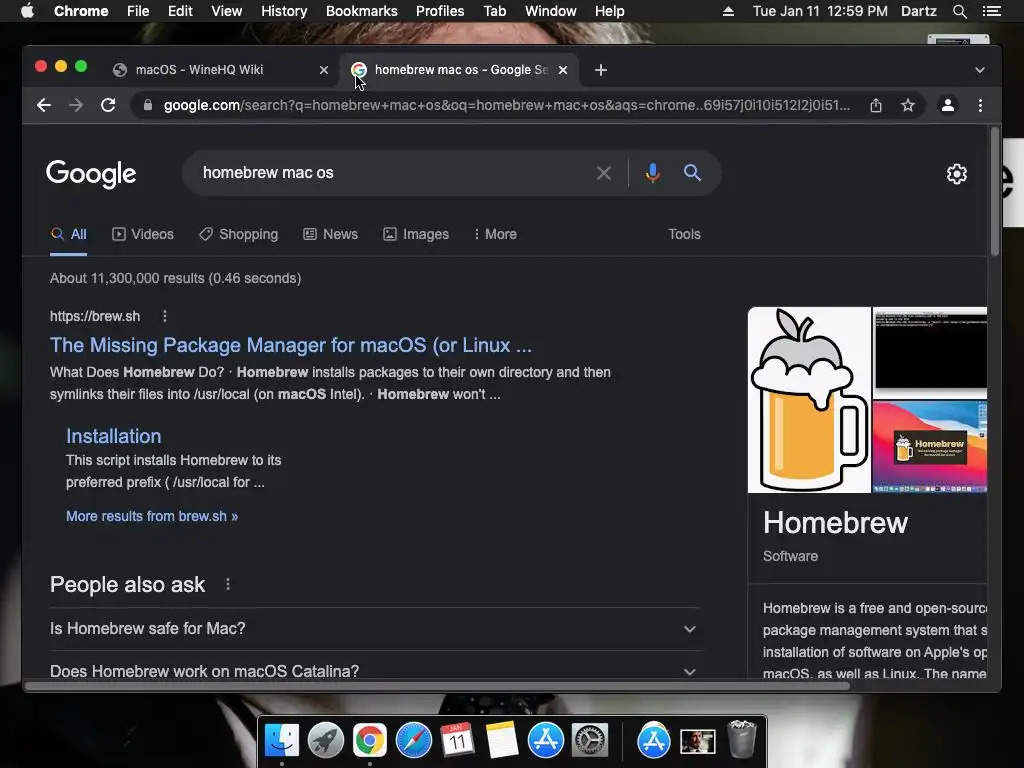
Task: Select the News search tab
Action: 330,234
